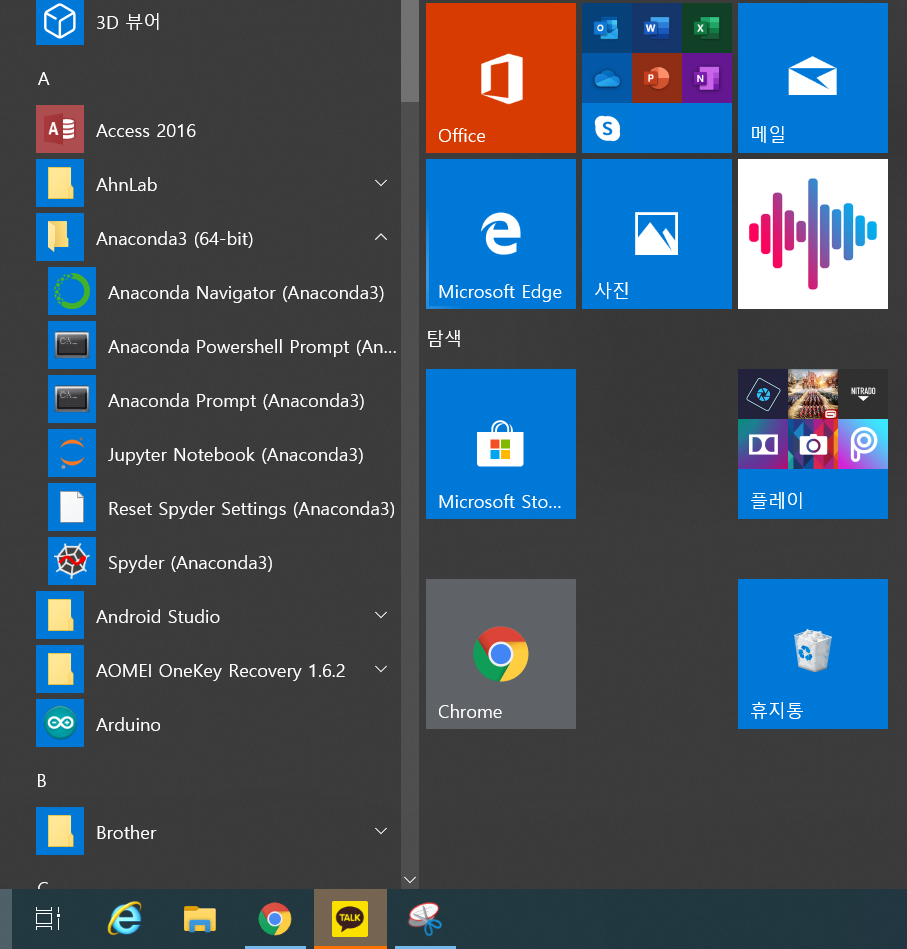
Task: Open Anaconda Prompt (Anaconda3) icon
Action: click(72, 399)
